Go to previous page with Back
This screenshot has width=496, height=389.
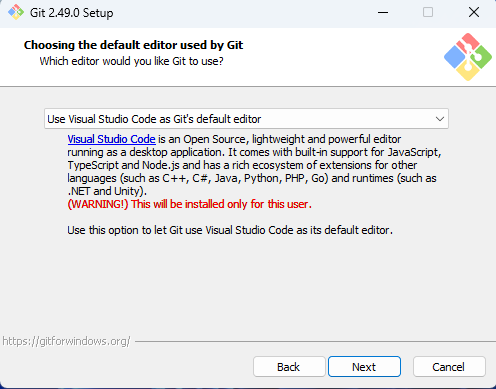[x=289, y=367]
